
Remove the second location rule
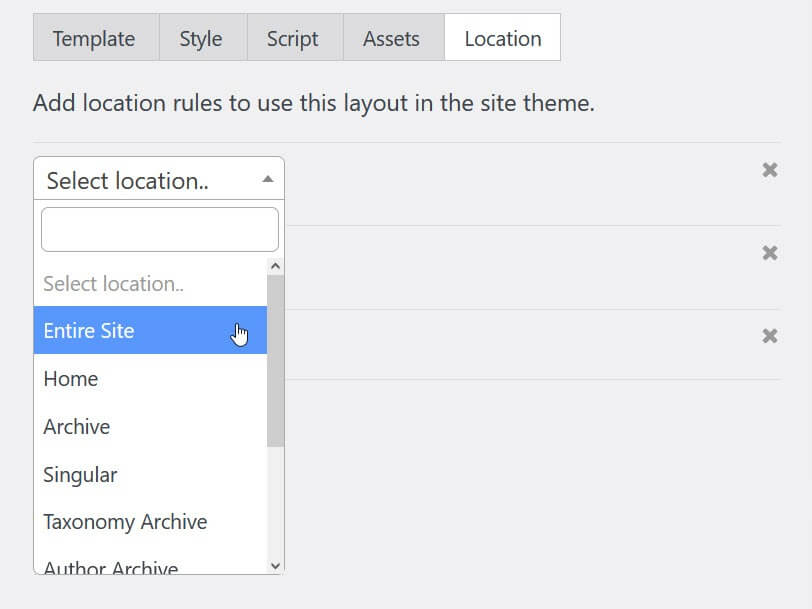769,253
